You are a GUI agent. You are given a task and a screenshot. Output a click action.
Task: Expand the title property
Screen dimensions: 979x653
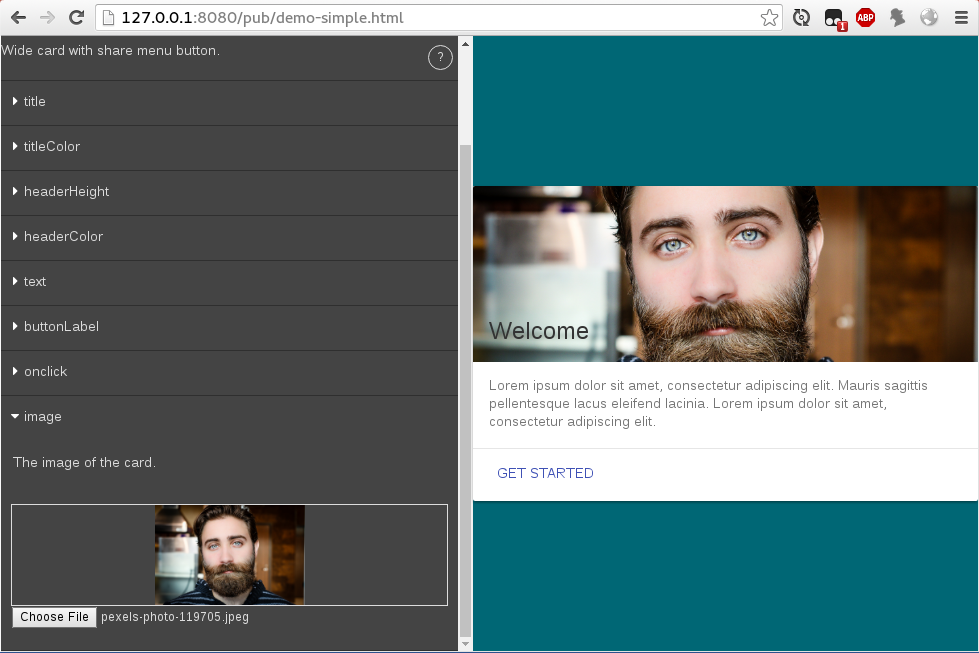coord(229,102)
